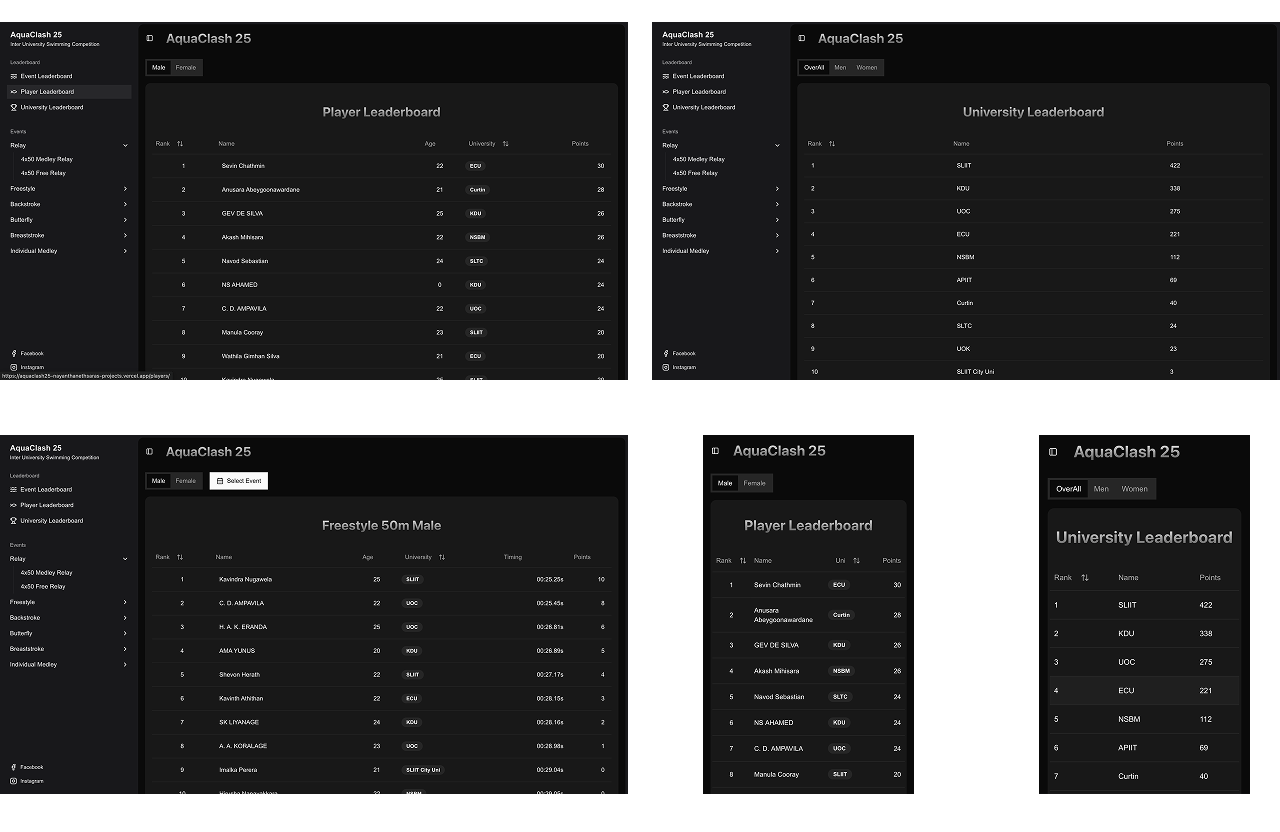The image size is (1280, 832).
Task: Toggle sidebar icon in desktop University Leaderboard view
Action: (x=802, y=38)
